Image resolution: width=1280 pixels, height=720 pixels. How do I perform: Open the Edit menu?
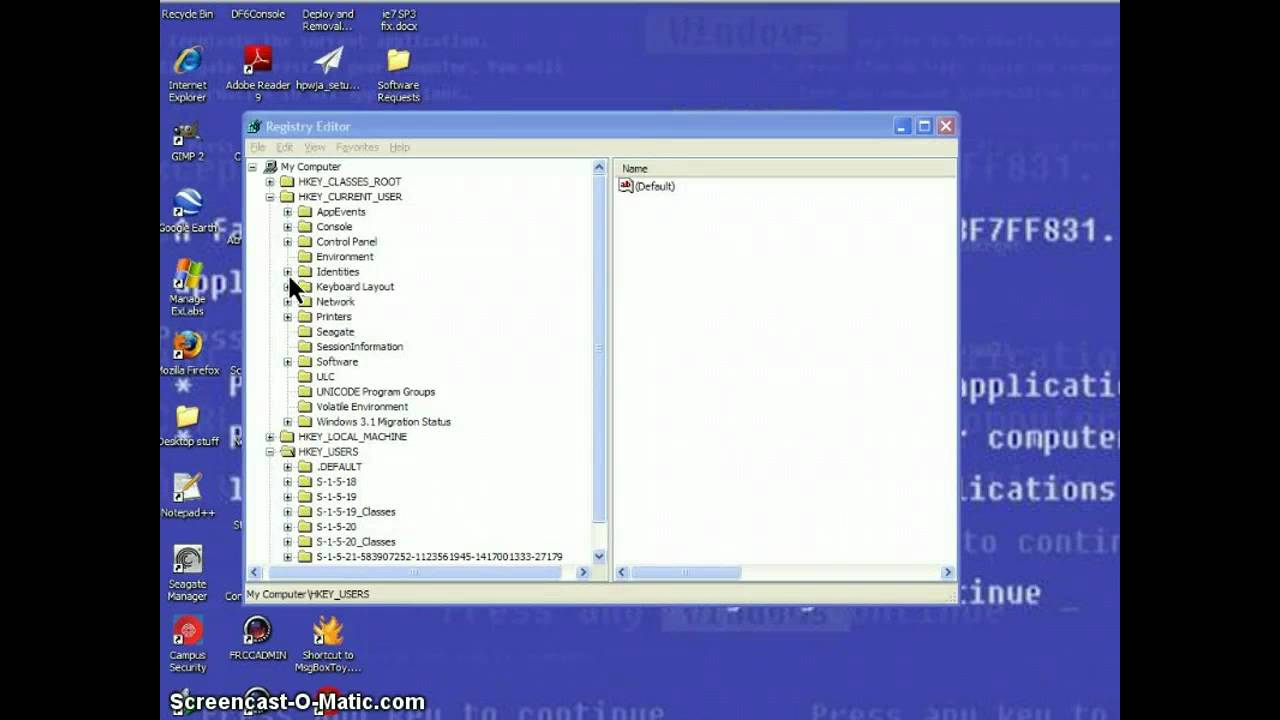click(284, 147)
